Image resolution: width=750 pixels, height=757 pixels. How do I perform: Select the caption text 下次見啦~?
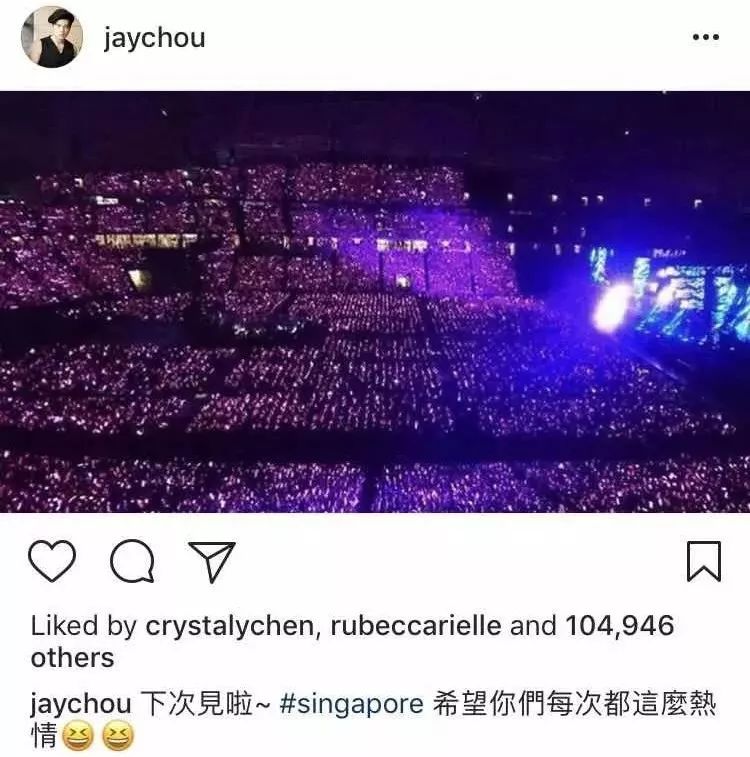click(x=205, y=704)
